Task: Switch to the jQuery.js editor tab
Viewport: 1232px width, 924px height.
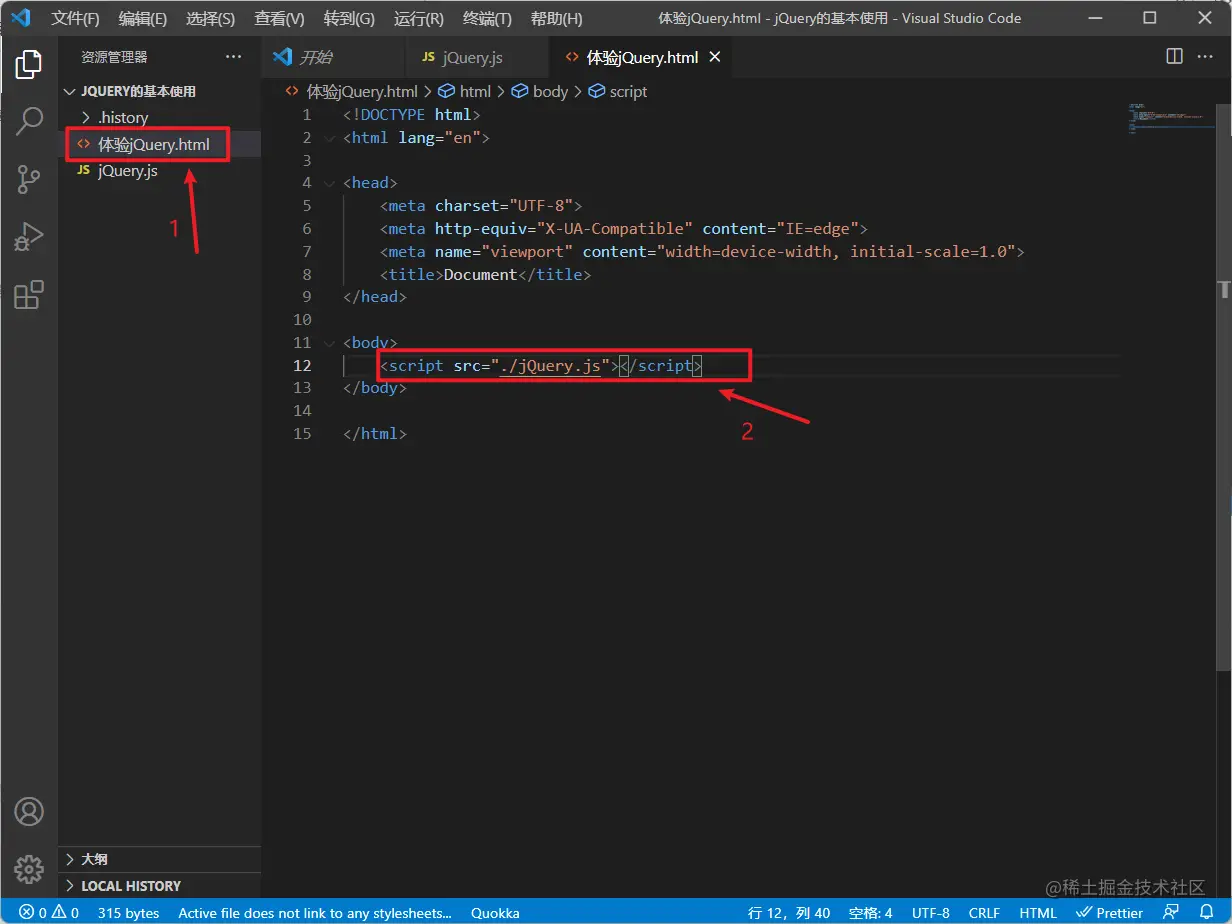Action: tap(478, 57)
